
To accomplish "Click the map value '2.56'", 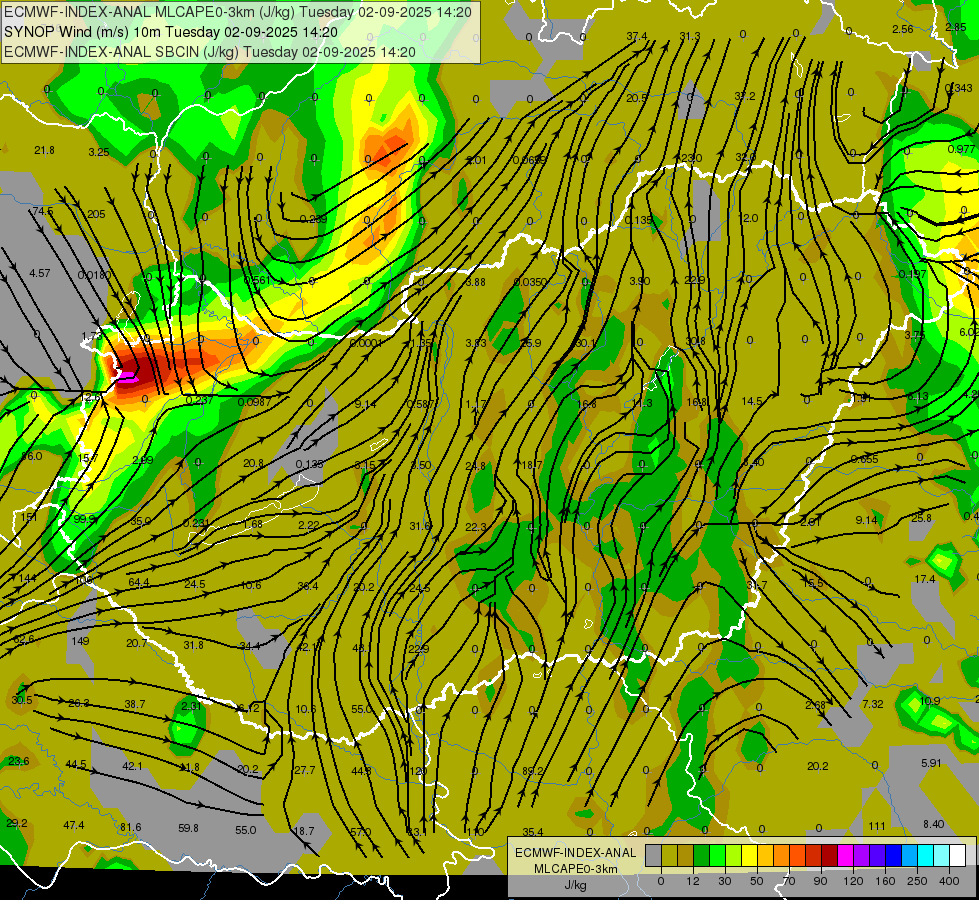I will coord(903,29).
